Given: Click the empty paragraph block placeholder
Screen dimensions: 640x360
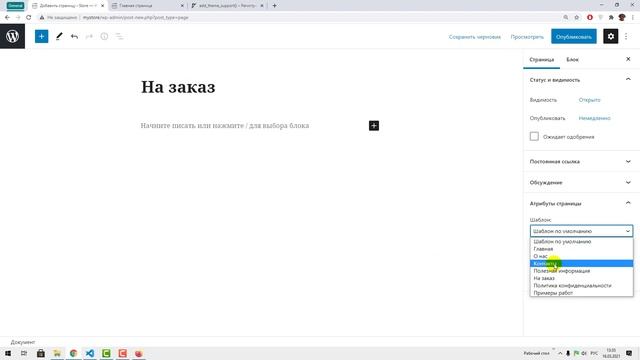Looking at the screenshot, I should coord(225,126).
